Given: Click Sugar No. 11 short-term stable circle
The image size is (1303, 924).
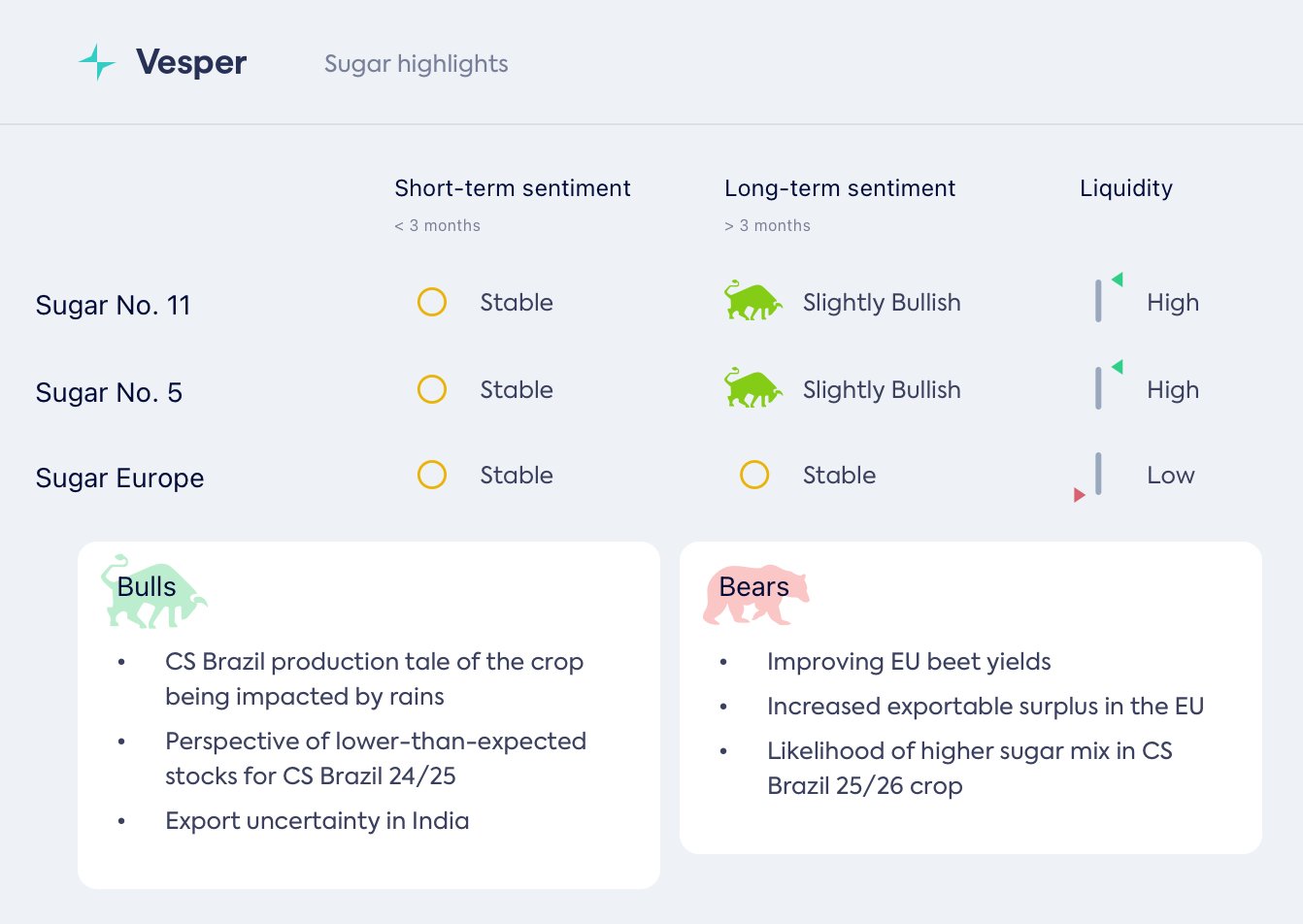Looking at the screenshot, I should pos(432,302).
